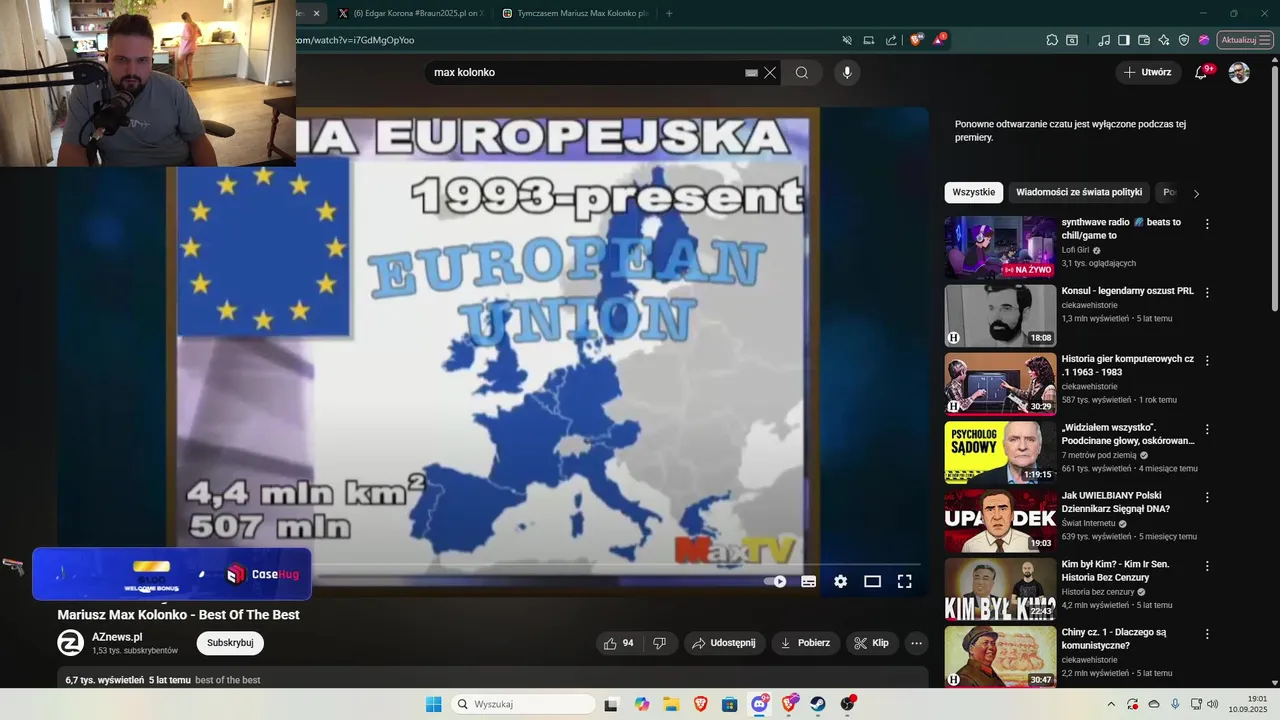Open OBS Studio from the taskbar

point(847,704)
